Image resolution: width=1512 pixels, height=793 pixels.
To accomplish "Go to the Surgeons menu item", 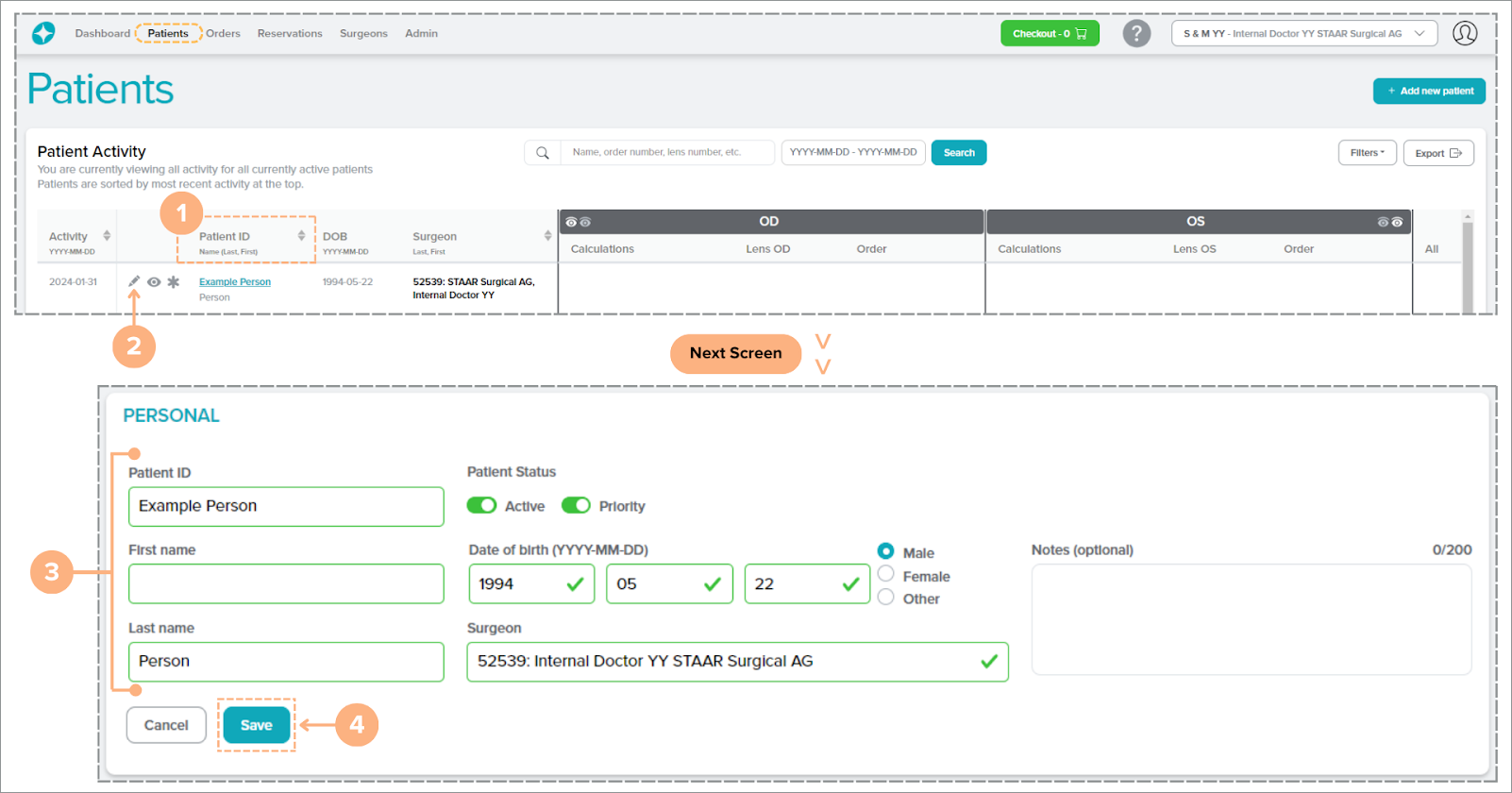I will (363, 33).
